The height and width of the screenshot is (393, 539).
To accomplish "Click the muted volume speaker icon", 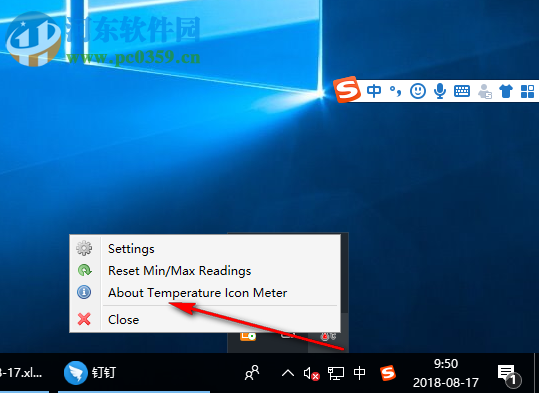I will pyautogui.click(x=311, y=373).
